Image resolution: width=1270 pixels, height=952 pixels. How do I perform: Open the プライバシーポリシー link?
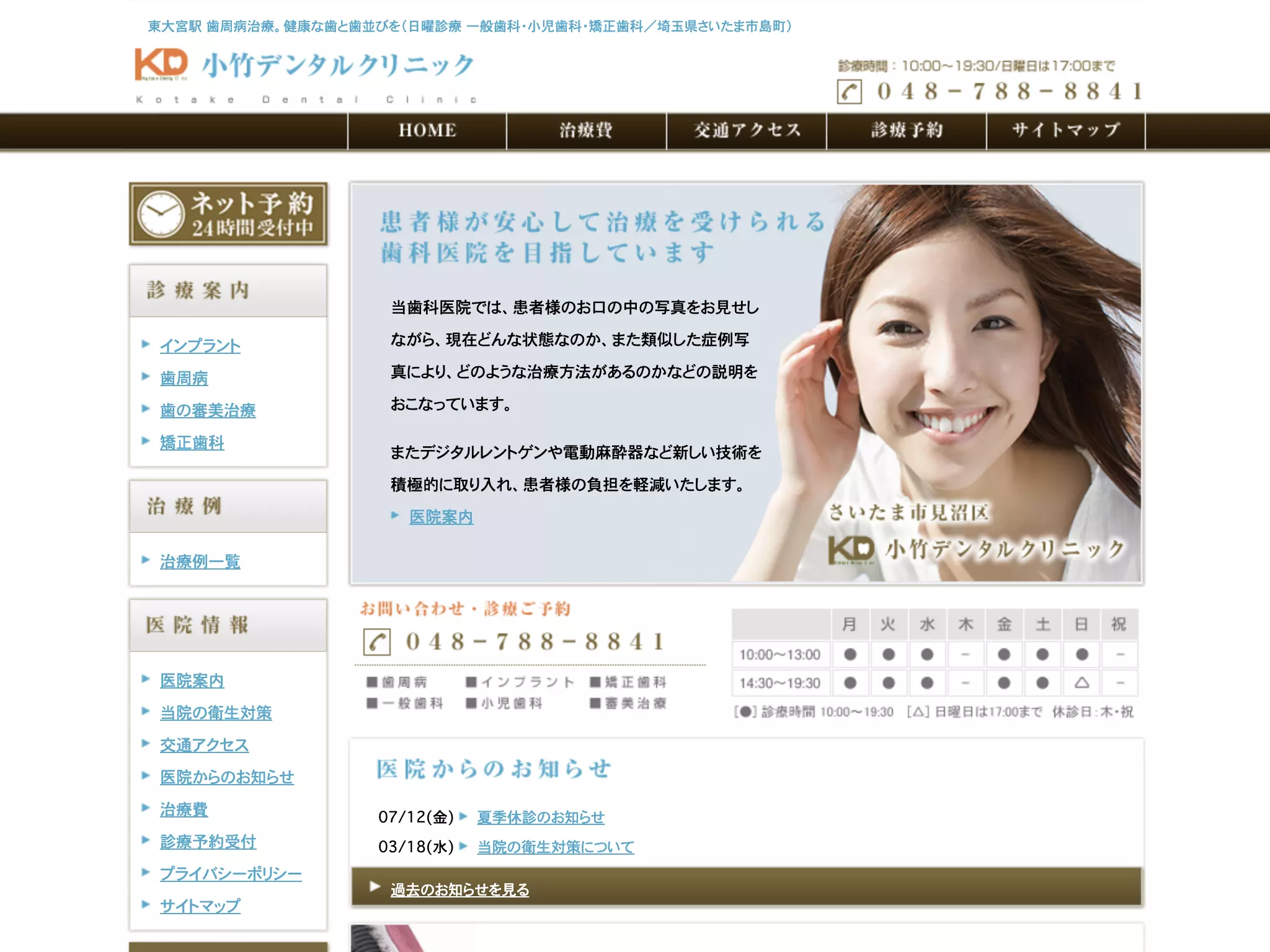(x=231, y=873)
